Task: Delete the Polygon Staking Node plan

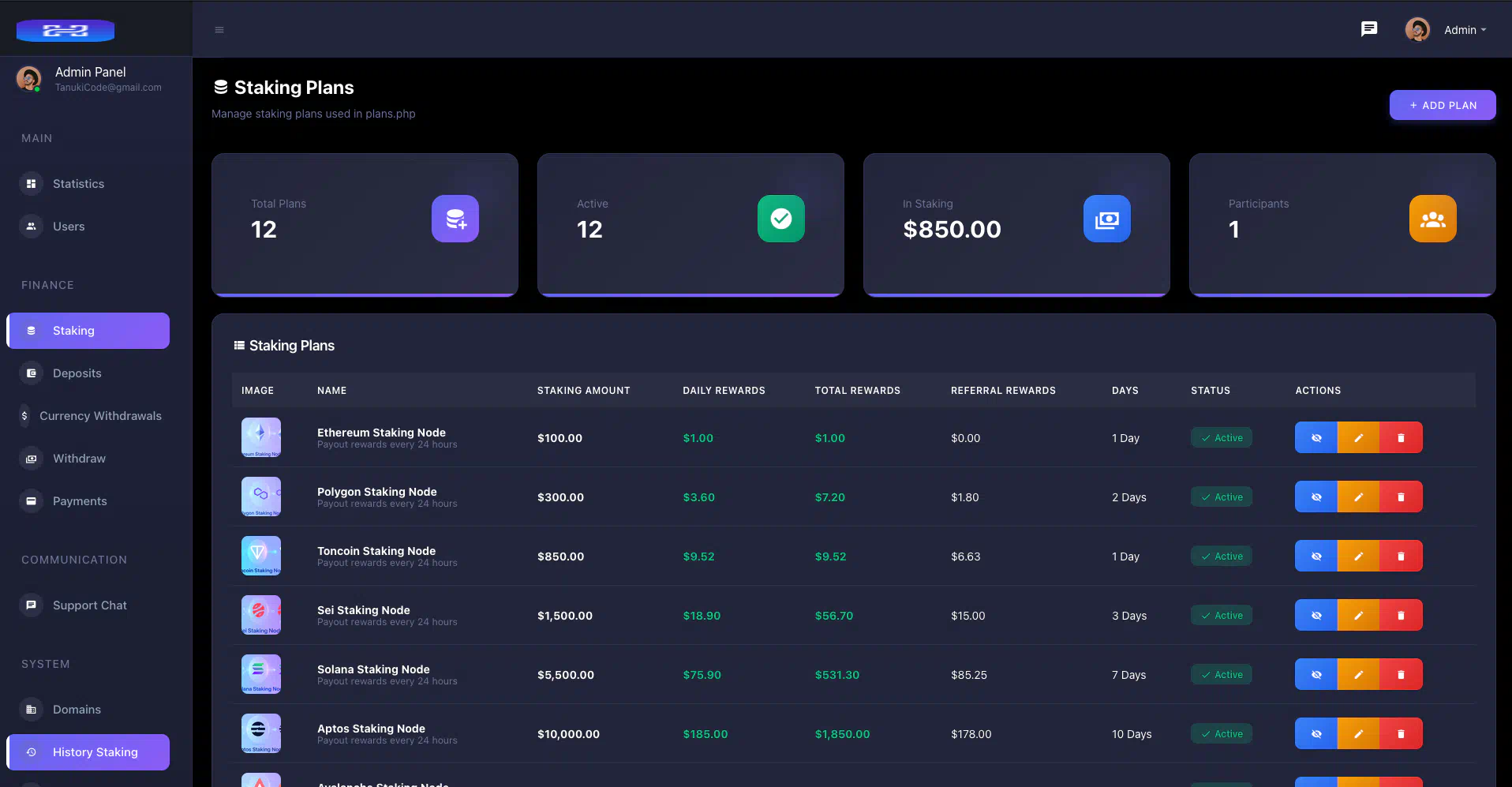Action: click(x=1401, y=497)
